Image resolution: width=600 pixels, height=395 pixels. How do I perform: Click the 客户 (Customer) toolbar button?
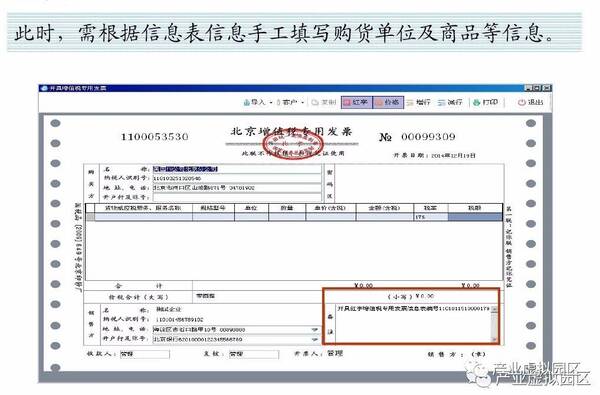[287, 102]
